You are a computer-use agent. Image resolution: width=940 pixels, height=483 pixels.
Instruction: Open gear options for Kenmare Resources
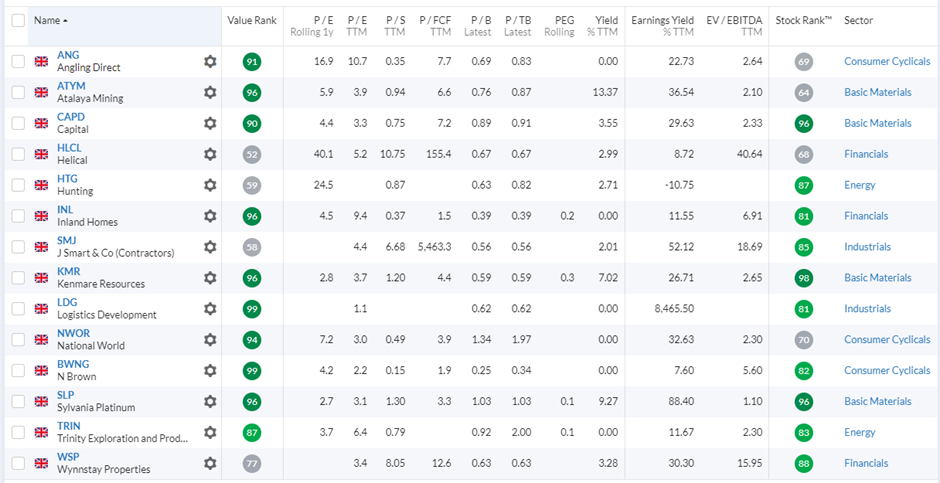(x=210, y=278)
